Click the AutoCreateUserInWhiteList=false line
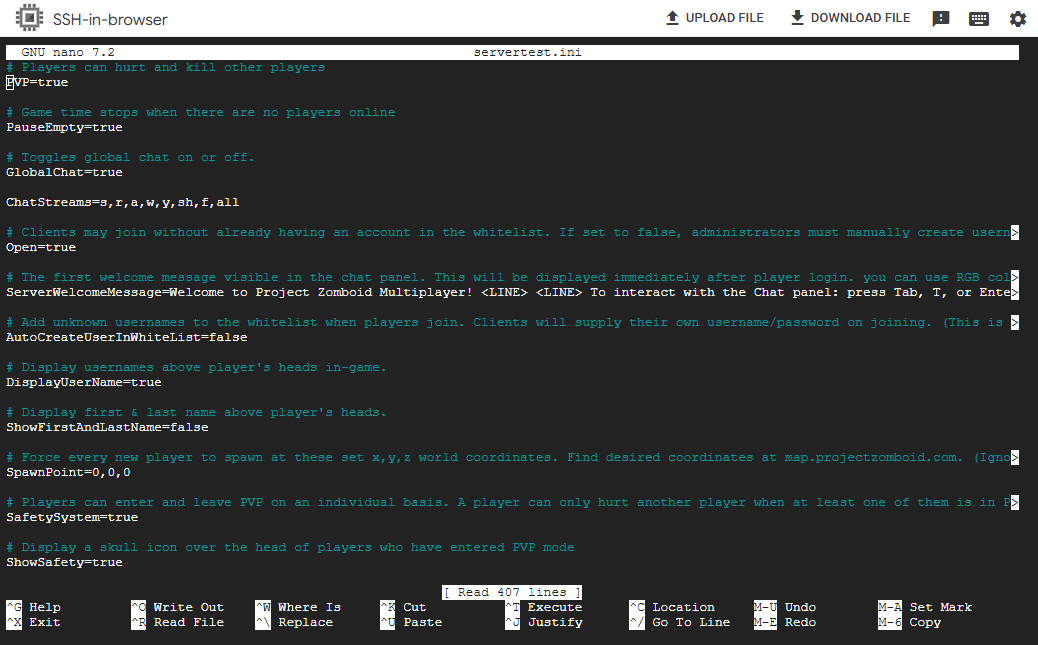Screen dimensions: 1038x645 [x=126, y=337]
